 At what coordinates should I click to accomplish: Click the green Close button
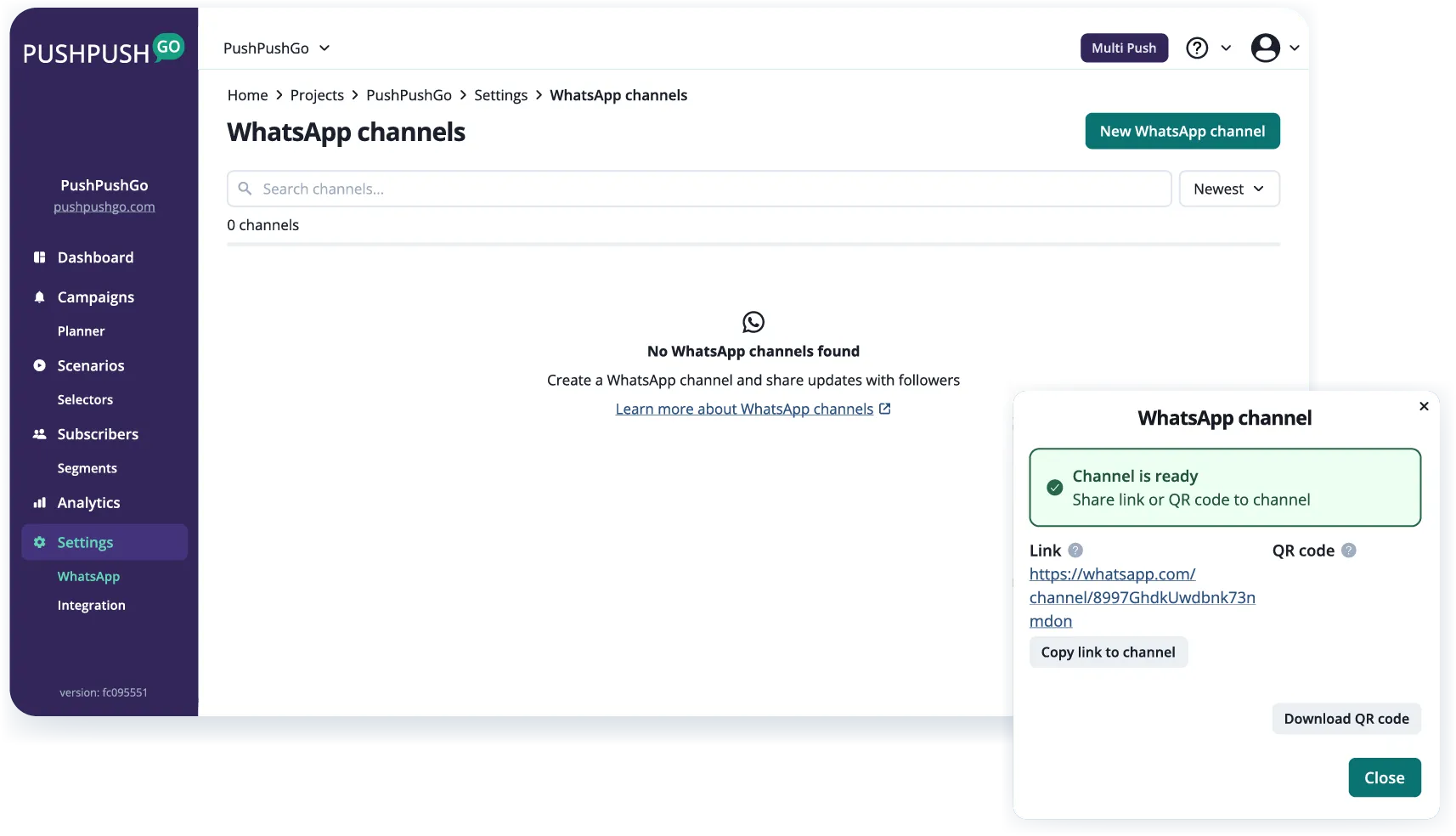[x=1385, y=777]
